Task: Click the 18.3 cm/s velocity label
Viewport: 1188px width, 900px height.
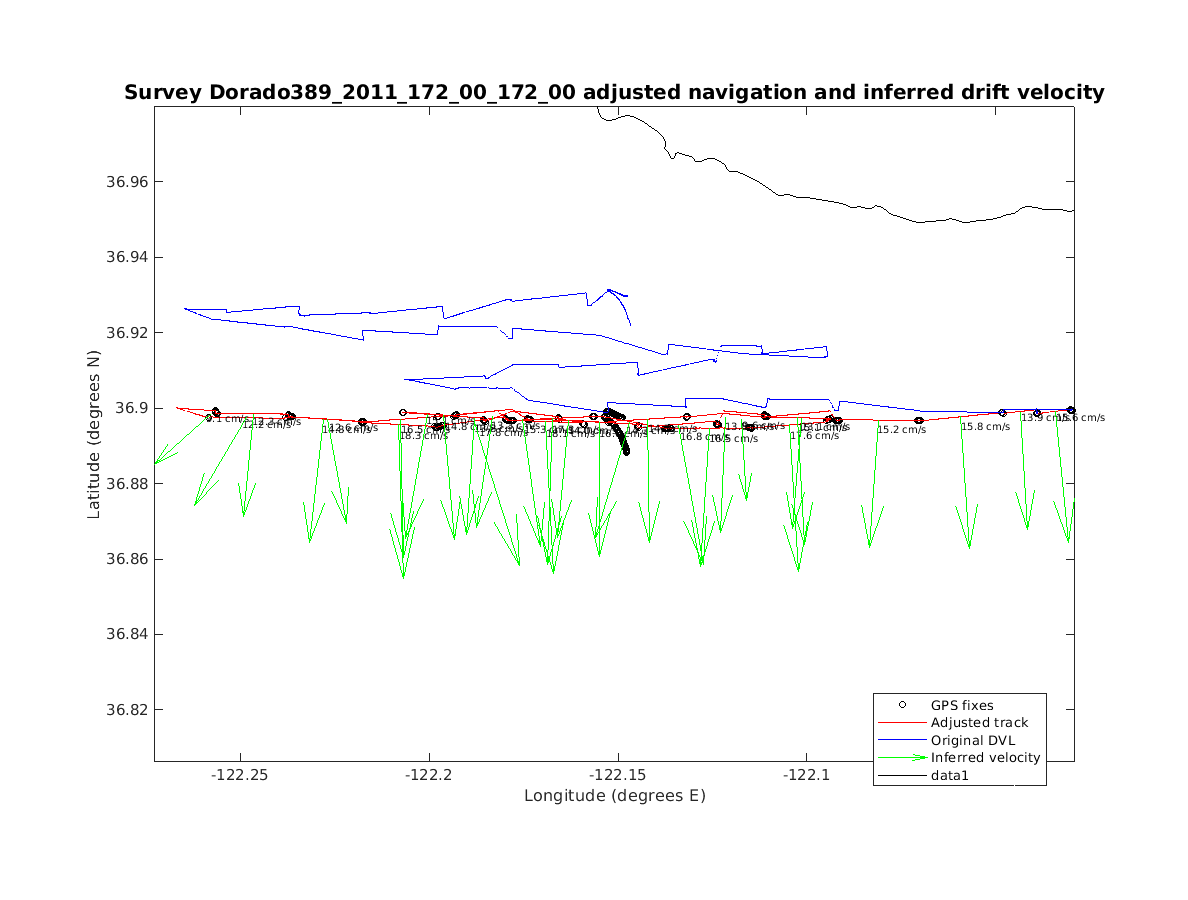Action: coord(423,436)
